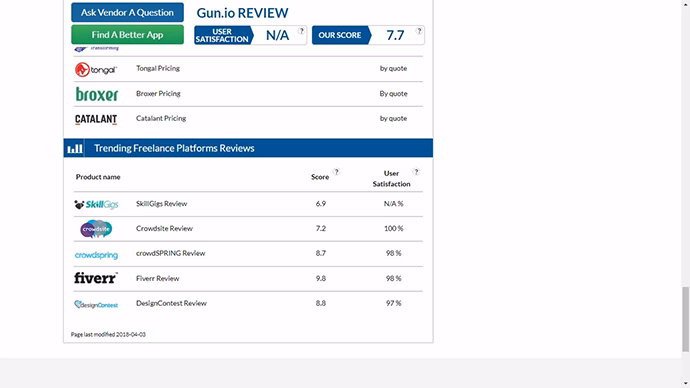Open the crowdSPRING Review link

click(x=170, y=253)
